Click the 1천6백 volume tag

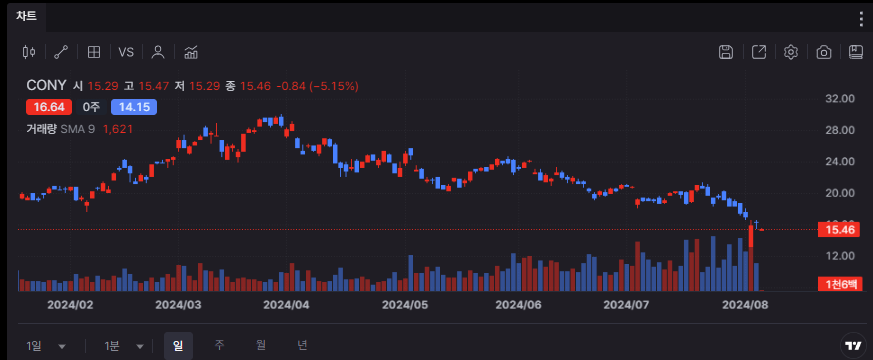839,284
